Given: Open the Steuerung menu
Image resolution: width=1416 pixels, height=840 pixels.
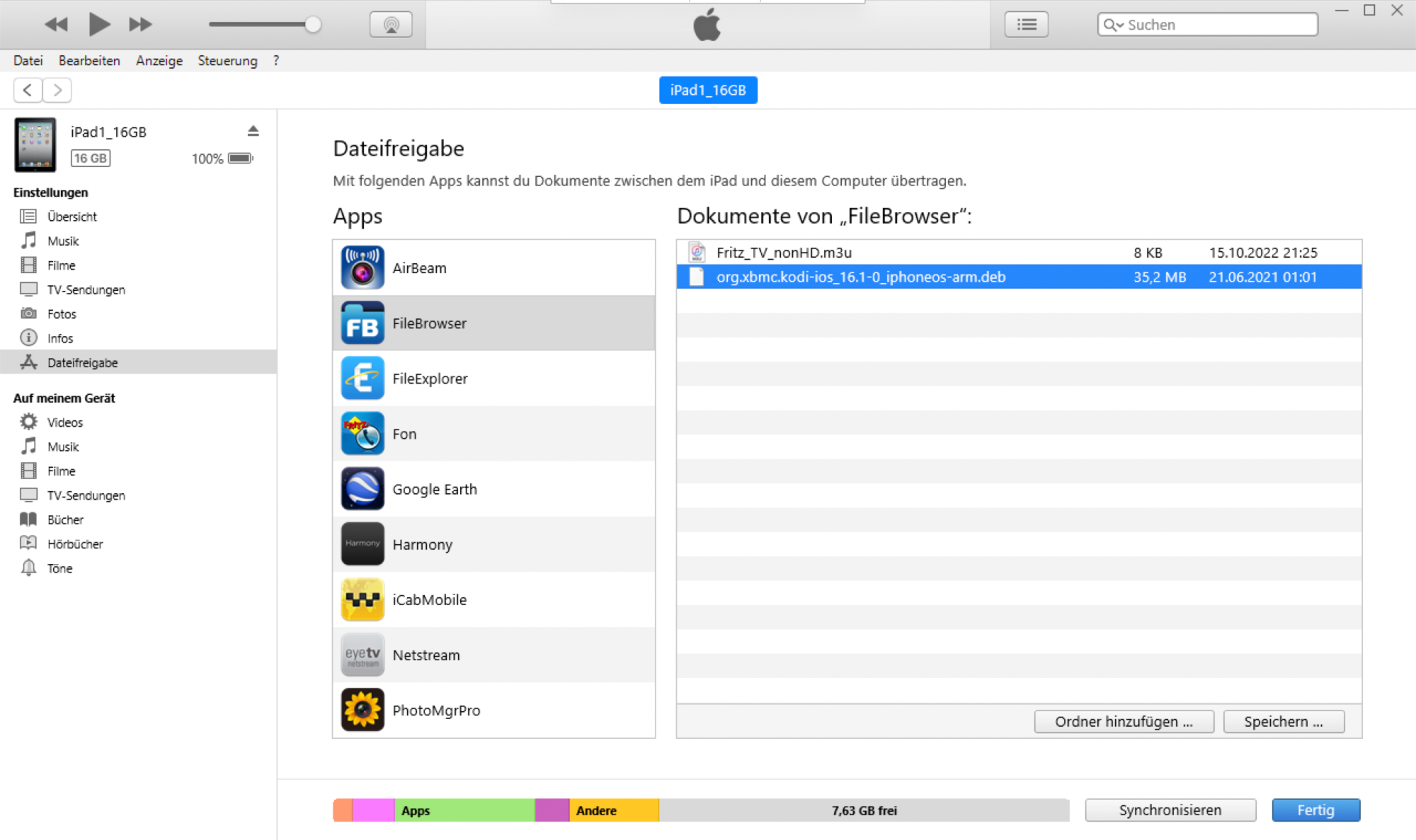Looking at the screenshot, I should click(227, 61).
